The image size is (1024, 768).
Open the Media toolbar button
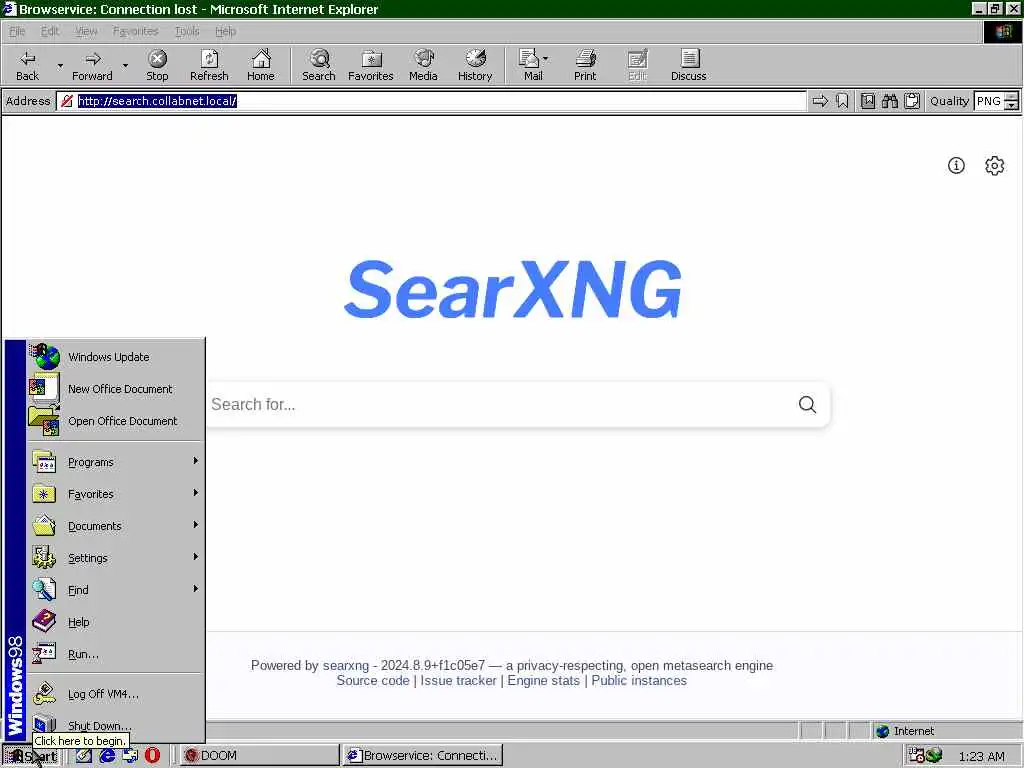tap(423, 65)
